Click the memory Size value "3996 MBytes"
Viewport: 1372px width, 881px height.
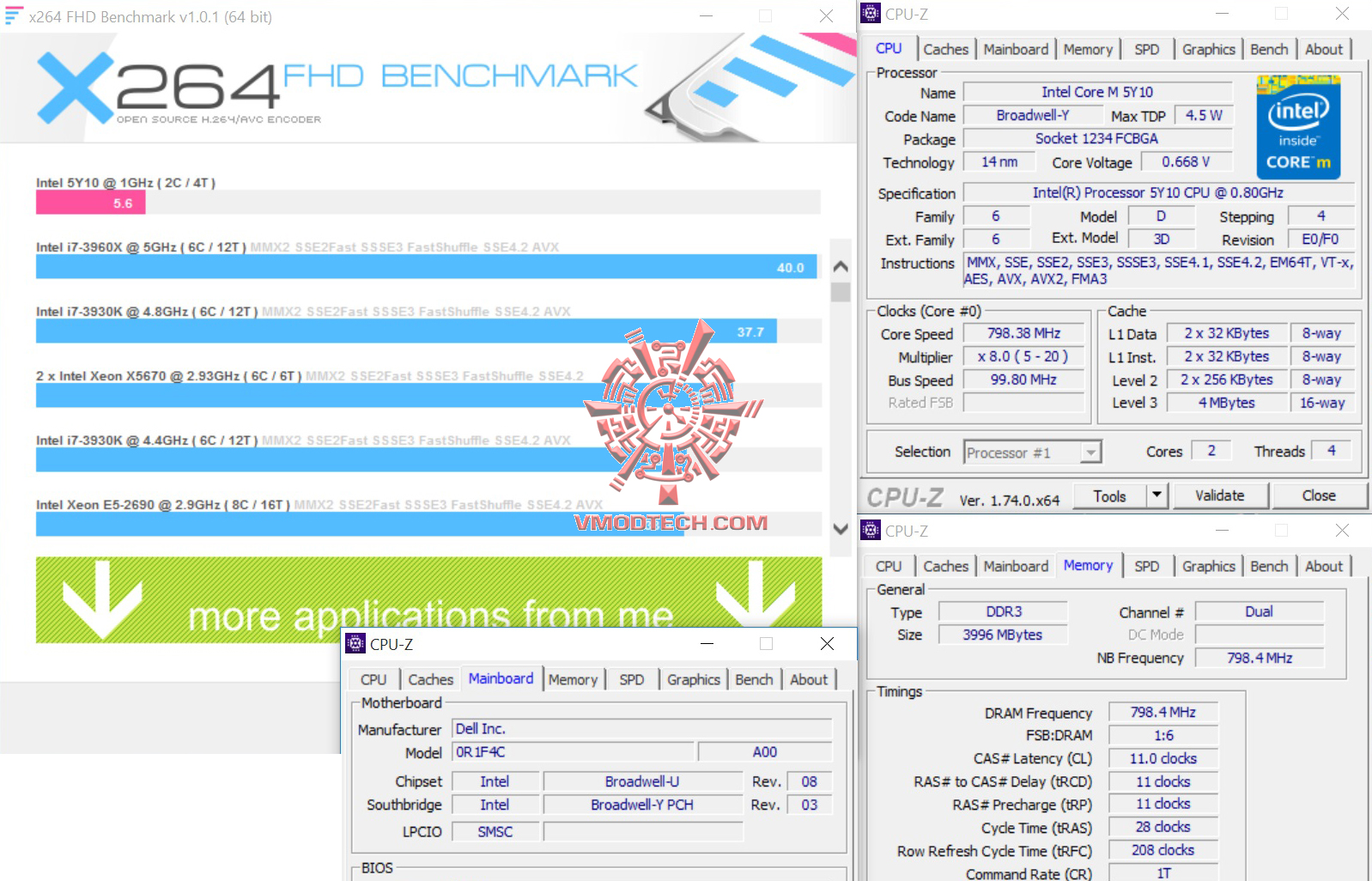[x=1004, y=635]
